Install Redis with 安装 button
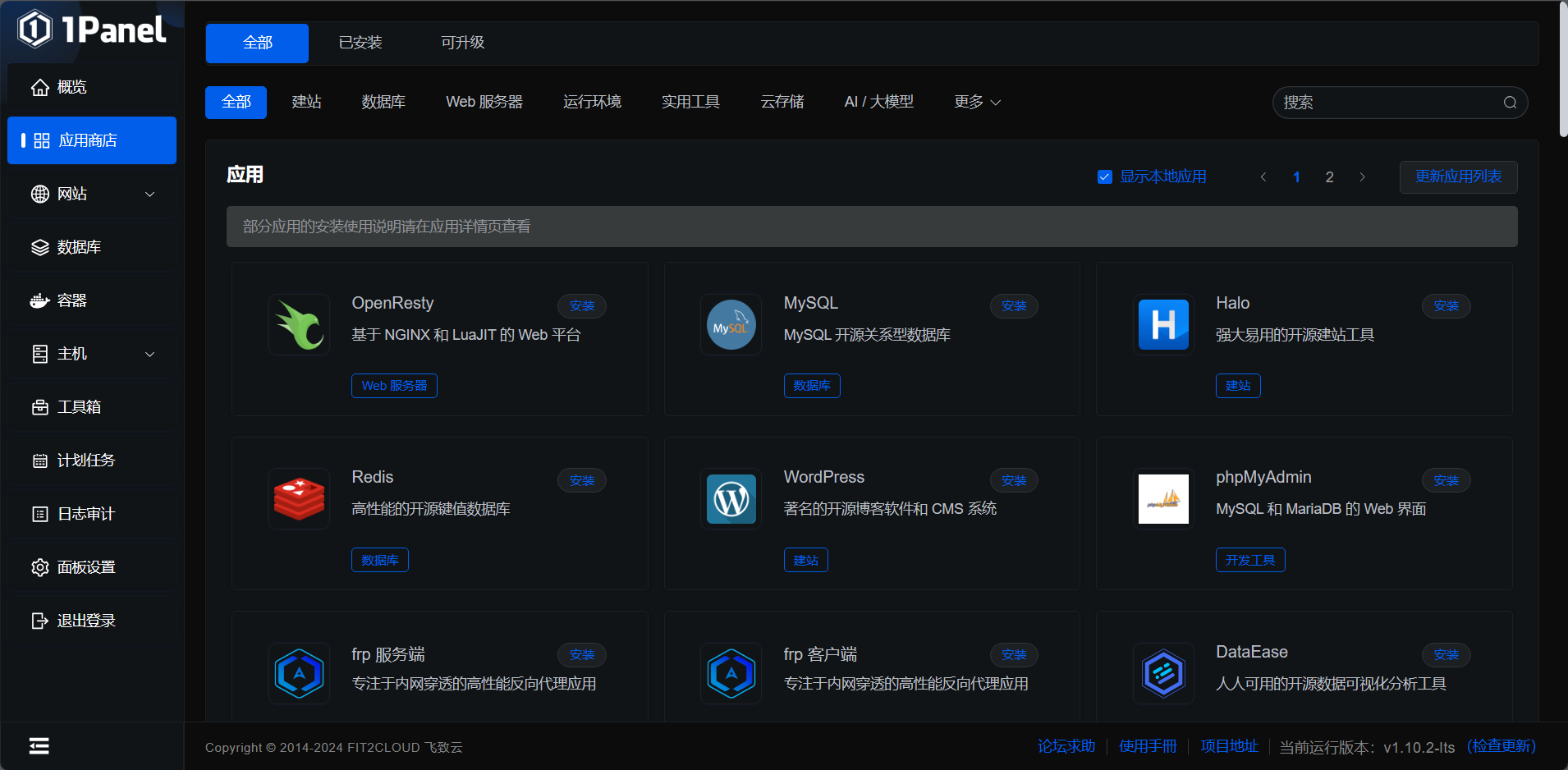This screenshot has height=770, width=1568. [582, 480]
